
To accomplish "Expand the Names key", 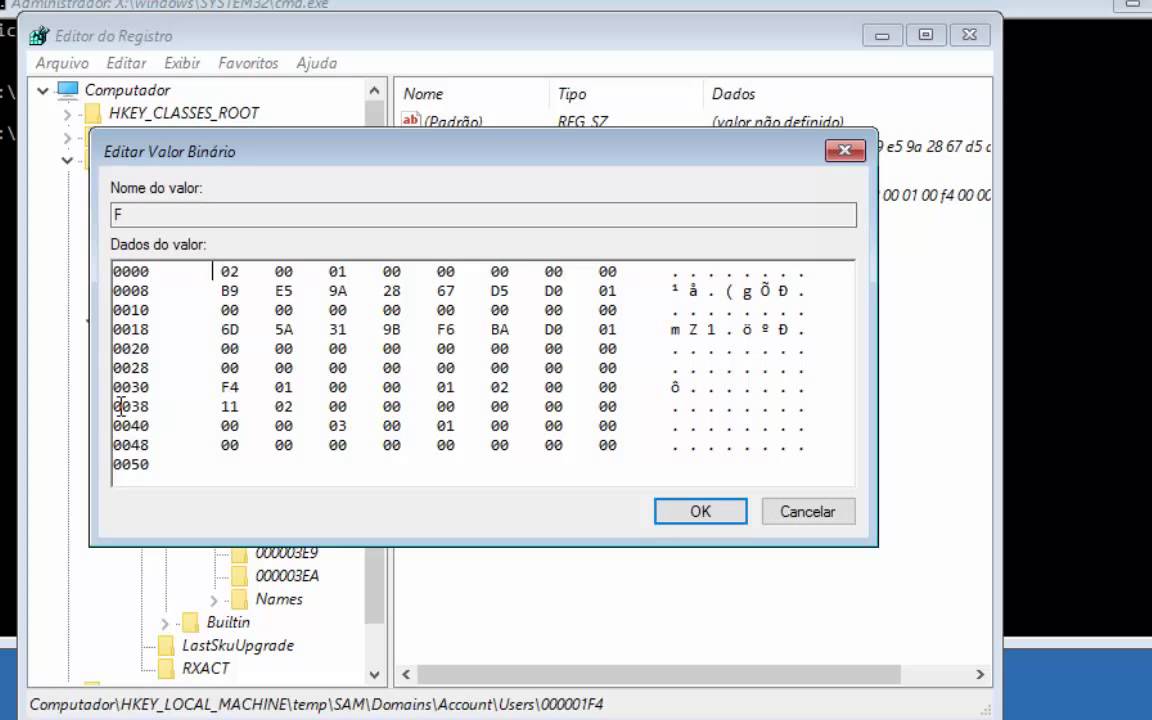I will [x=214, y=600].
